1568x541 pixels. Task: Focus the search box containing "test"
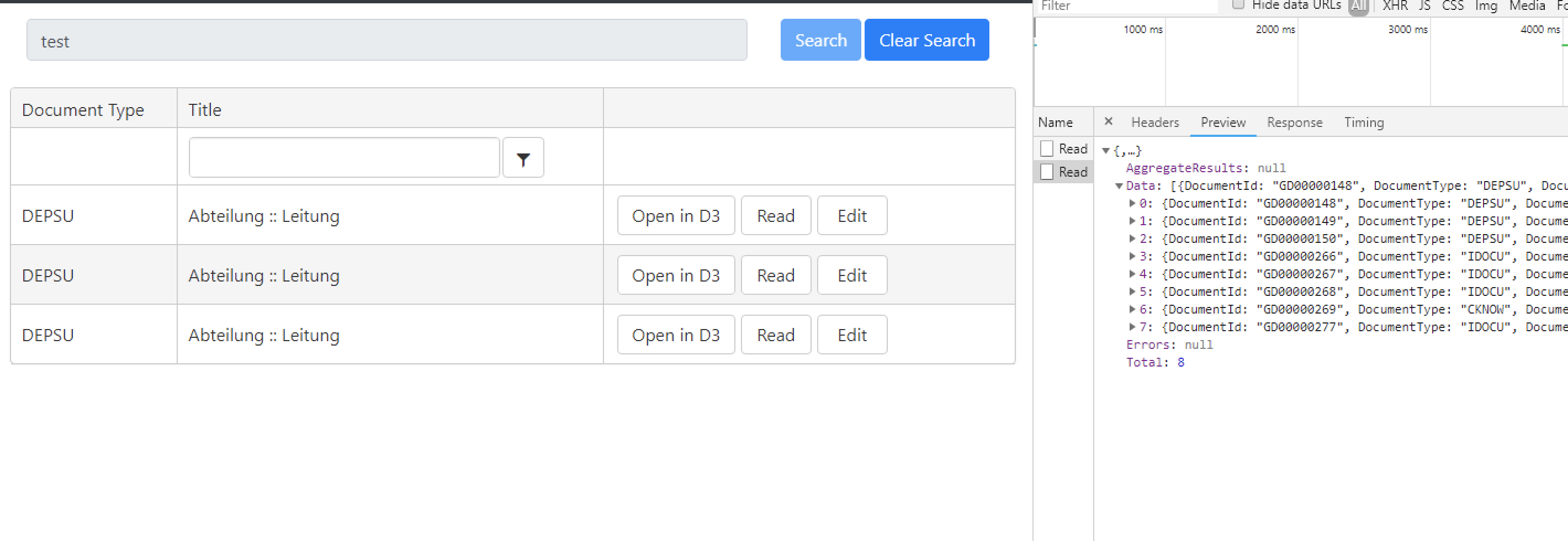tap(386, 40)
